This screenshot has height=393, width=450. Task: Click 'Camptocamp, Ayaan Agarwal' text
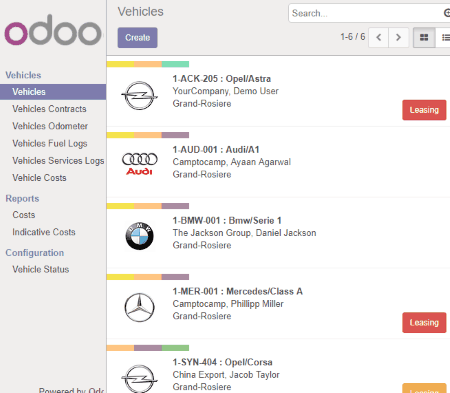(232, 162)
